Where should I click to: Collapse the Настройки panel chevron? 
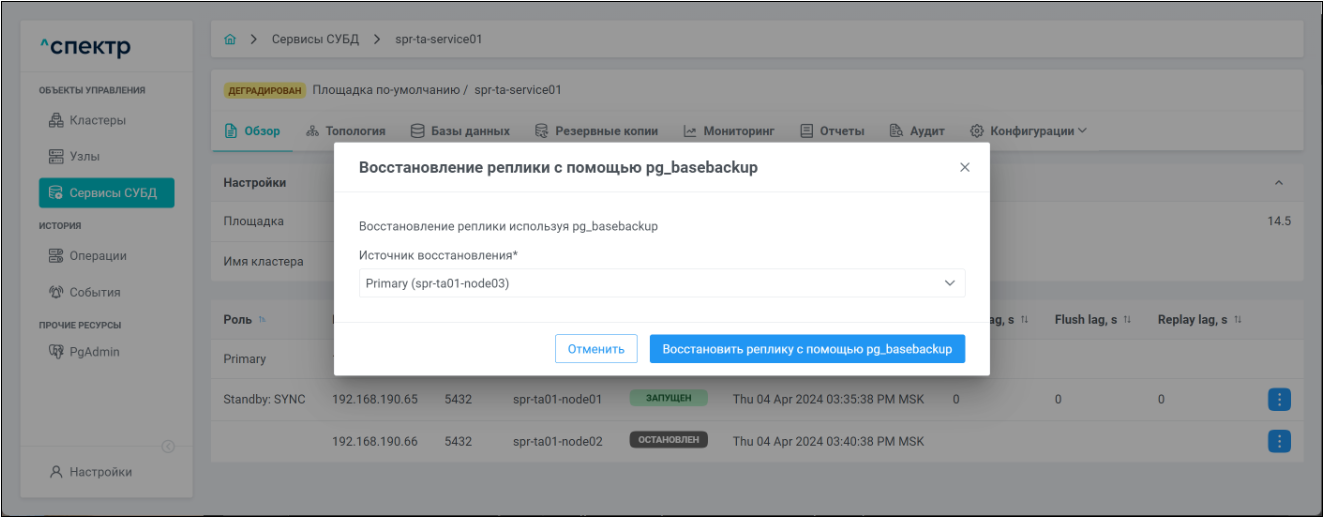pyautogui.click(x=1278, y=183)
